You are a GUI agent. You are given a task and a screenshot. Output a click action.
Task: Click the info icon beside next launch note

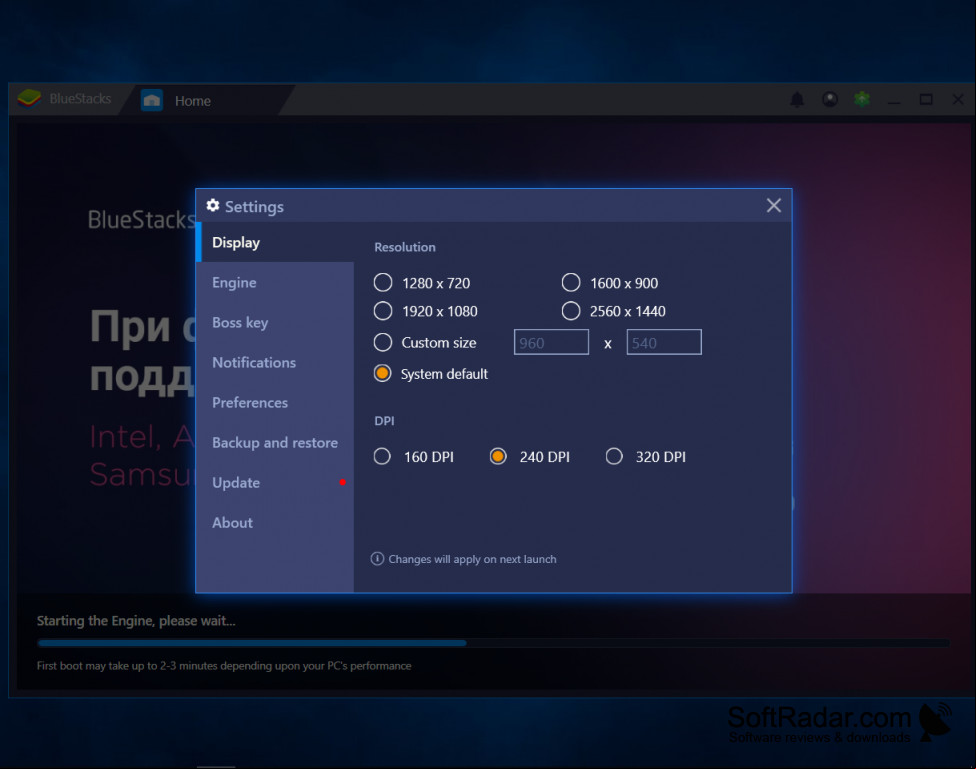(377, 559)
